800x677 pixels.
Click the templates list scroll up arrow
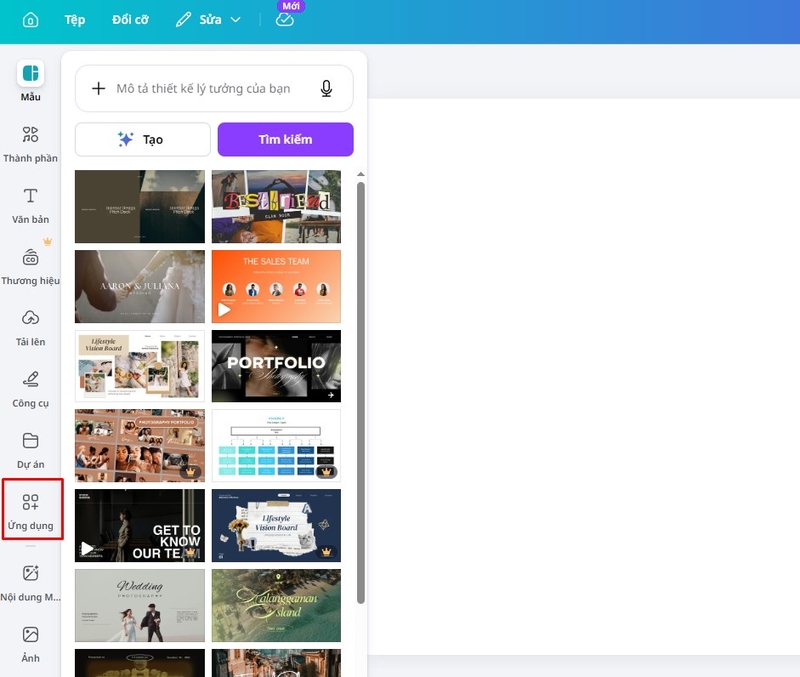click(x=361, y=174)
